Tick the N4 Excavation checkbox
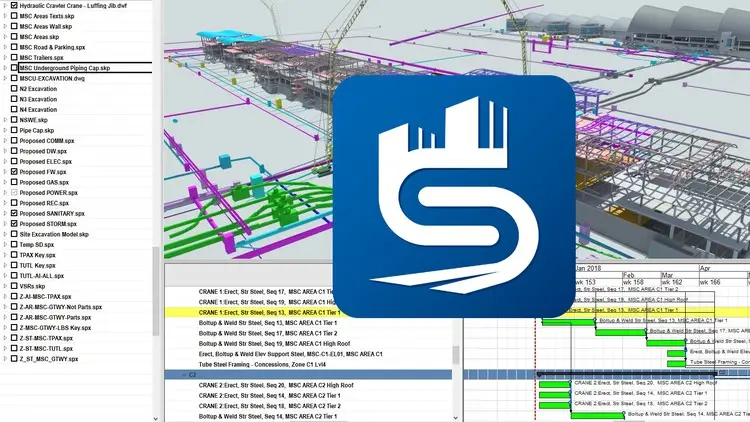Image resolution: width=750 pixels, height=422 pixels. [14, 110]
